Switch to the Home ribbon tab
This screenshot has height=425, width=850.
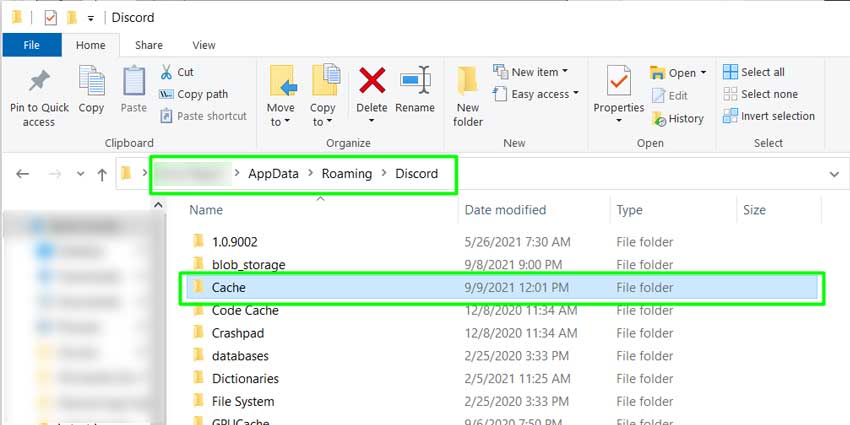[x=91, y=45]
